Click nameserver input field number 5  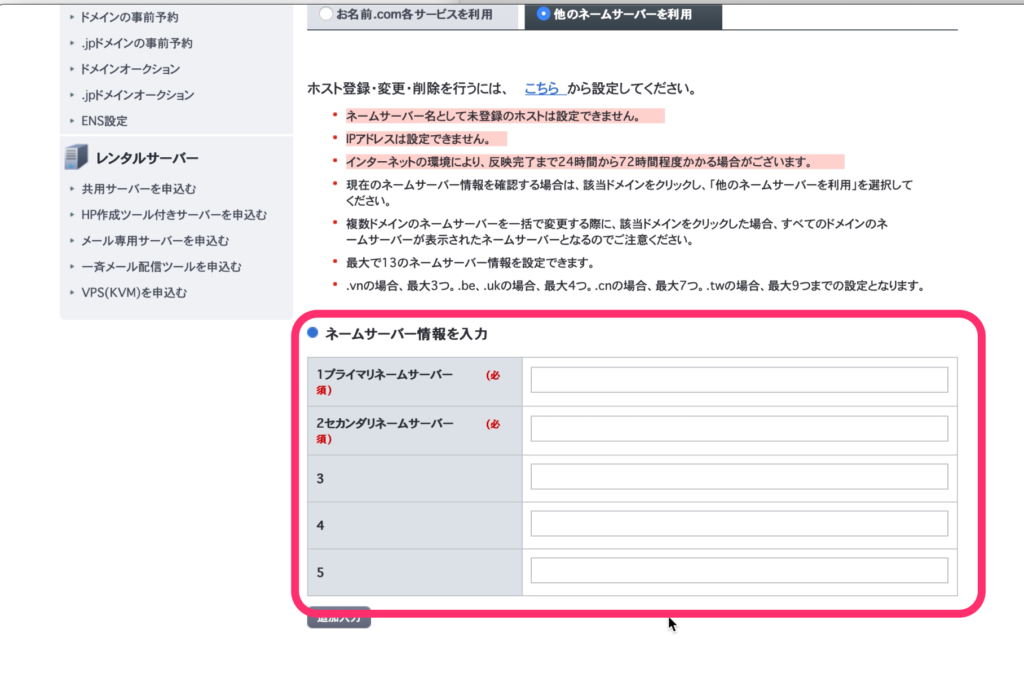(x=738, y=571)
